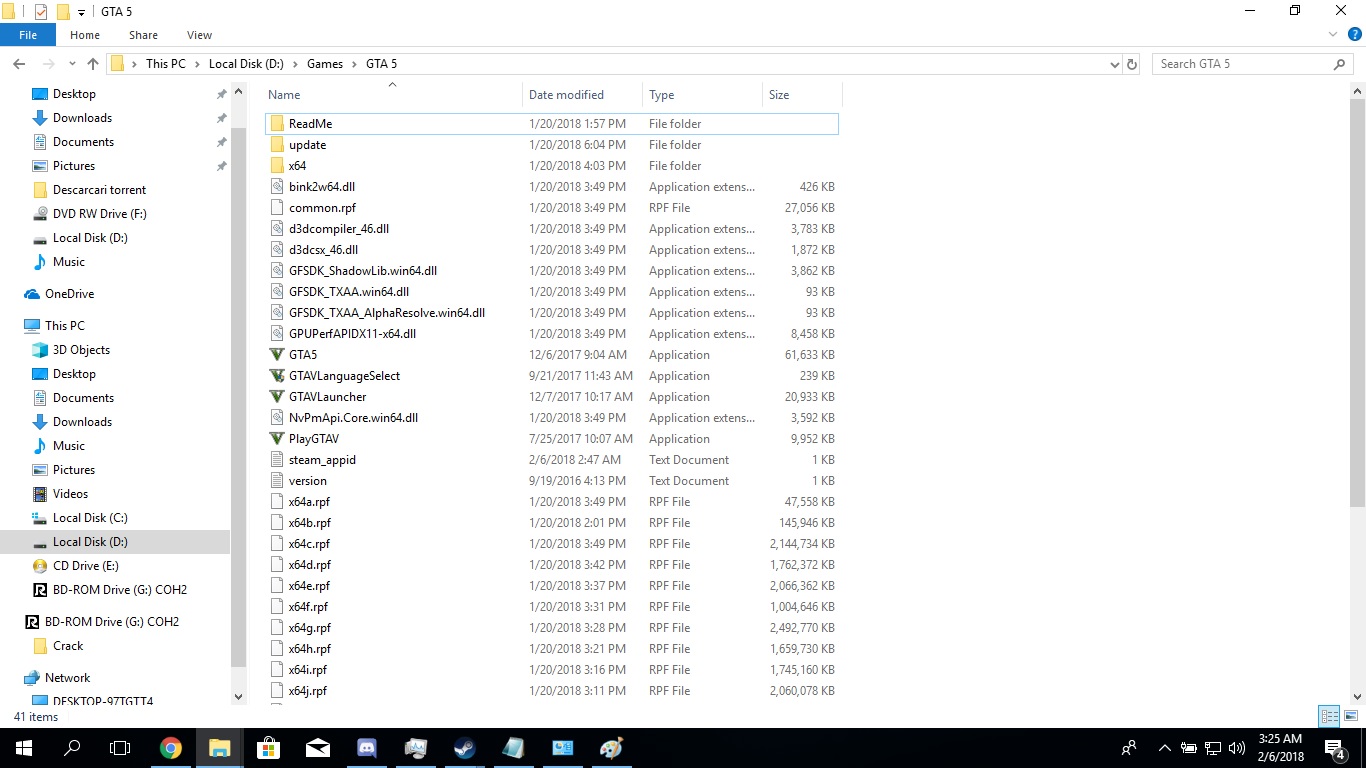Open Videos in the navigation pane

click(70, 494)
